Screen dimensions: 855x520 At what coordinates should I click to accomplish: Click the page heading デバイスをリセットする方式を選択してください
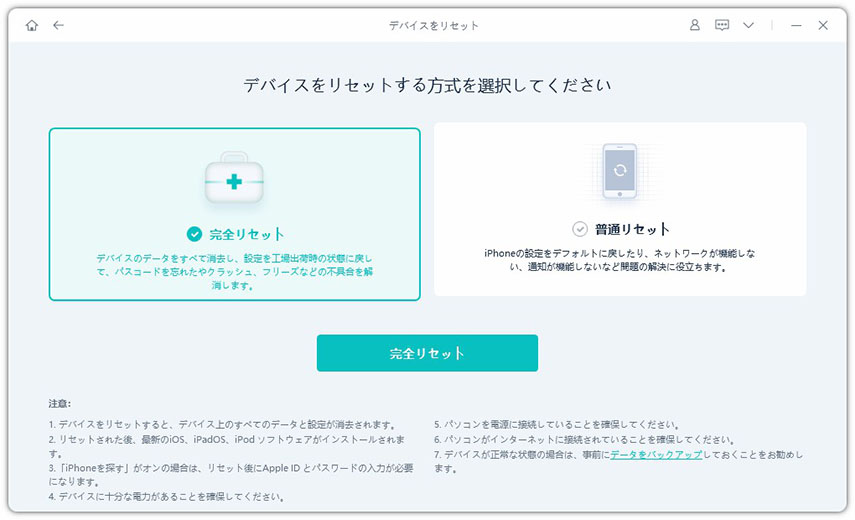(x=427, y=85)
